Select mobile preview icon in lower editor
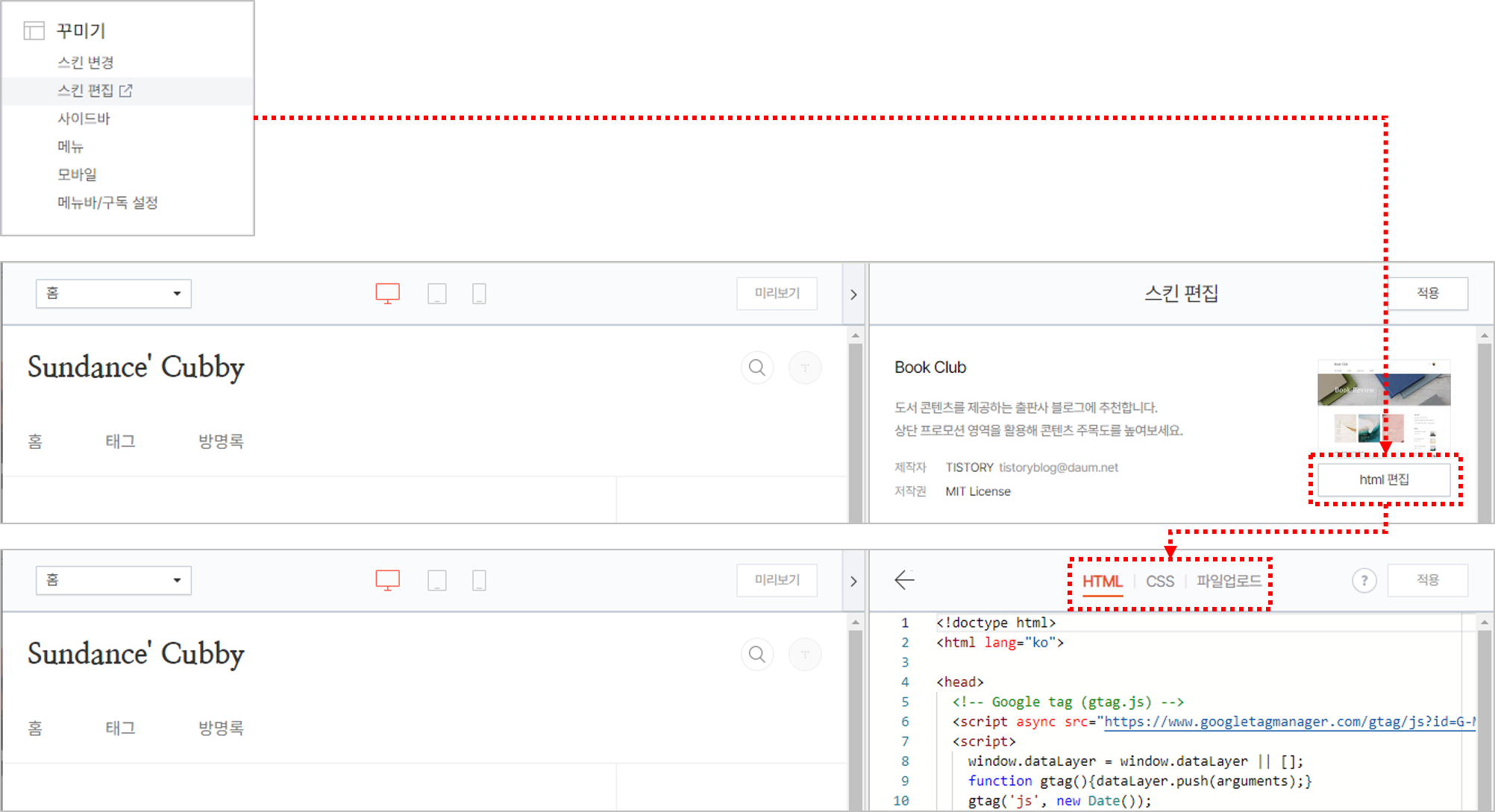This screenshot has height=812, width=1495. pyautogui.click(x=479, y=580)
